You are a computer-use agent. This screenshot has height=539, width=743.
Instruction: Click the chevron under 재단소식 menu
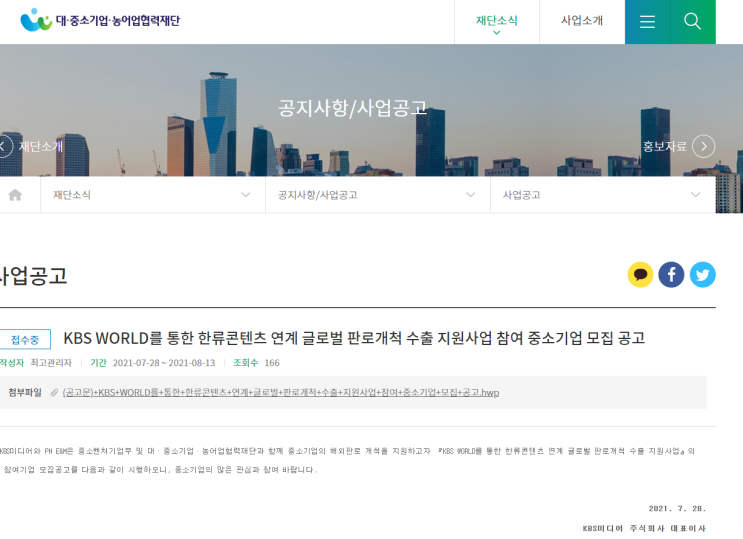point(497,33)
